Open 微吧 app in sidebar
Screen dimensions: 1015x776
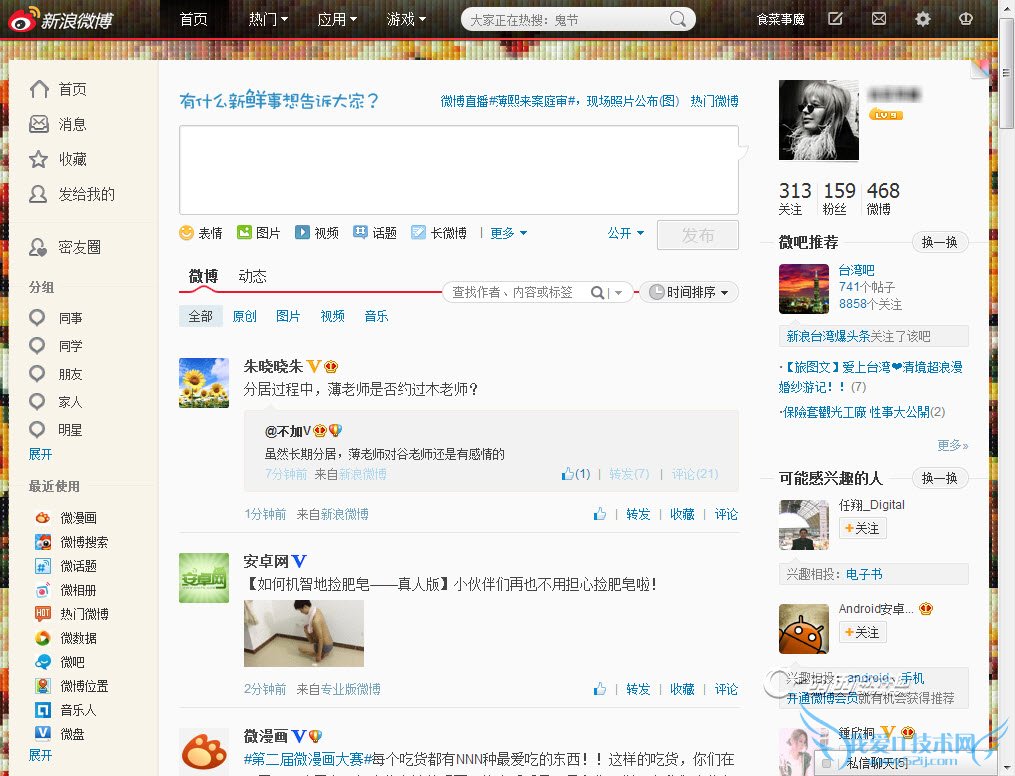(60, 661)
